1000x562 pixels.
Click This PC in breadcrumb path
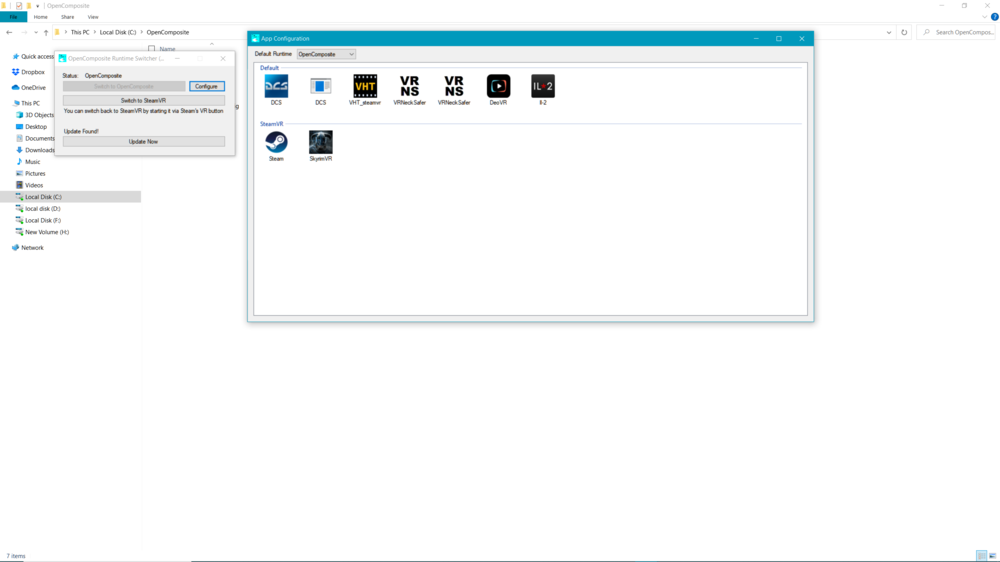click(x=80, y=32)
